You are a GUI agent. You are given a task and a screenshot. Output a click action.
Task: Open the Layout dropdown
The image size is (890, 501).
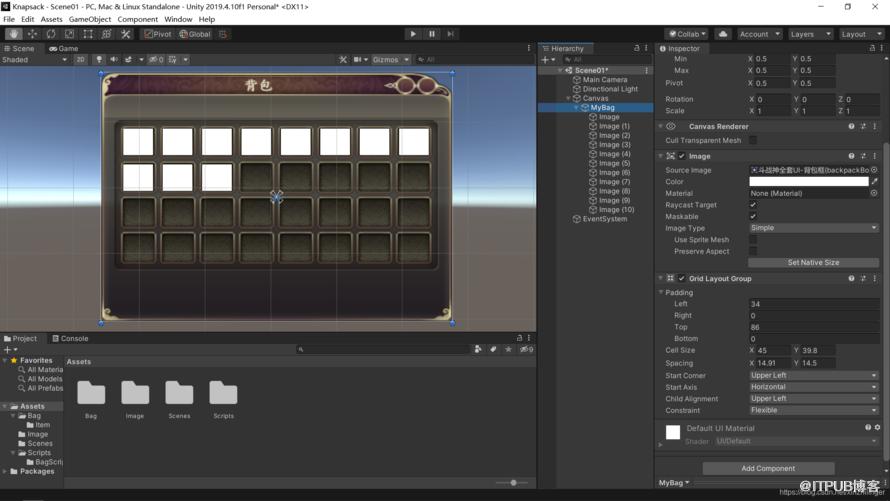coord(860,34)
